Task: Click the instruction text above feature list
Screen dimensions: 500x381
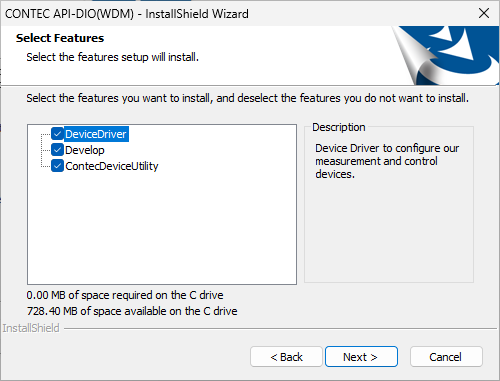Action: (248, 98)
